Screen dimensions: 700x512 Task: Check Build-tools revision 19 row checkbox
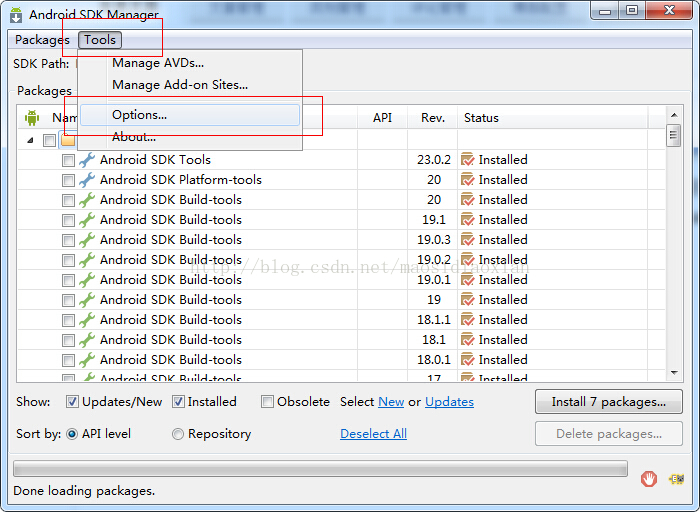tap(68, 300)
